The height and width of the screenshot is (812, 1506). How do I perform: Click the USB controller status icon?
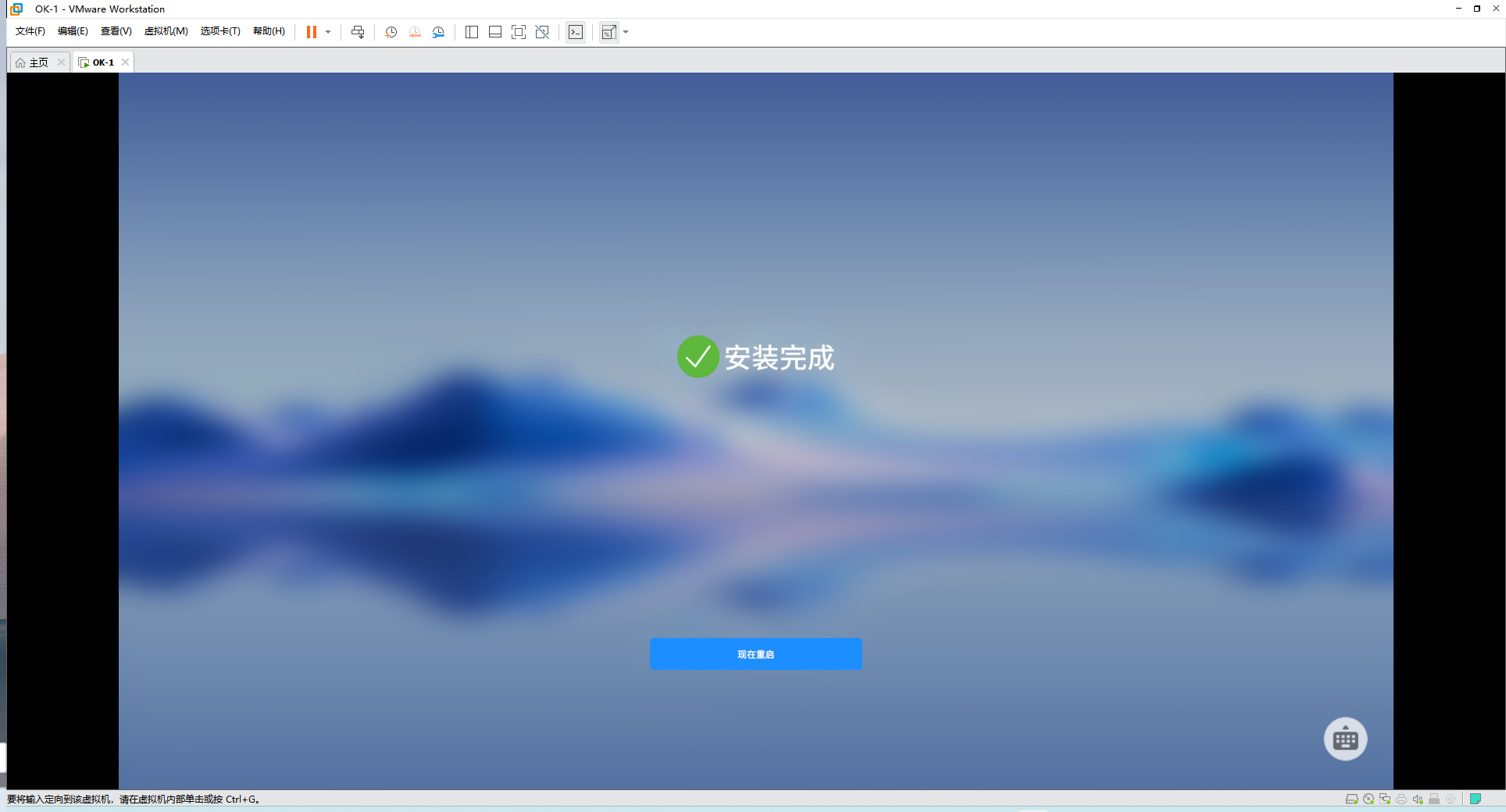click(x=1434, y=799)
